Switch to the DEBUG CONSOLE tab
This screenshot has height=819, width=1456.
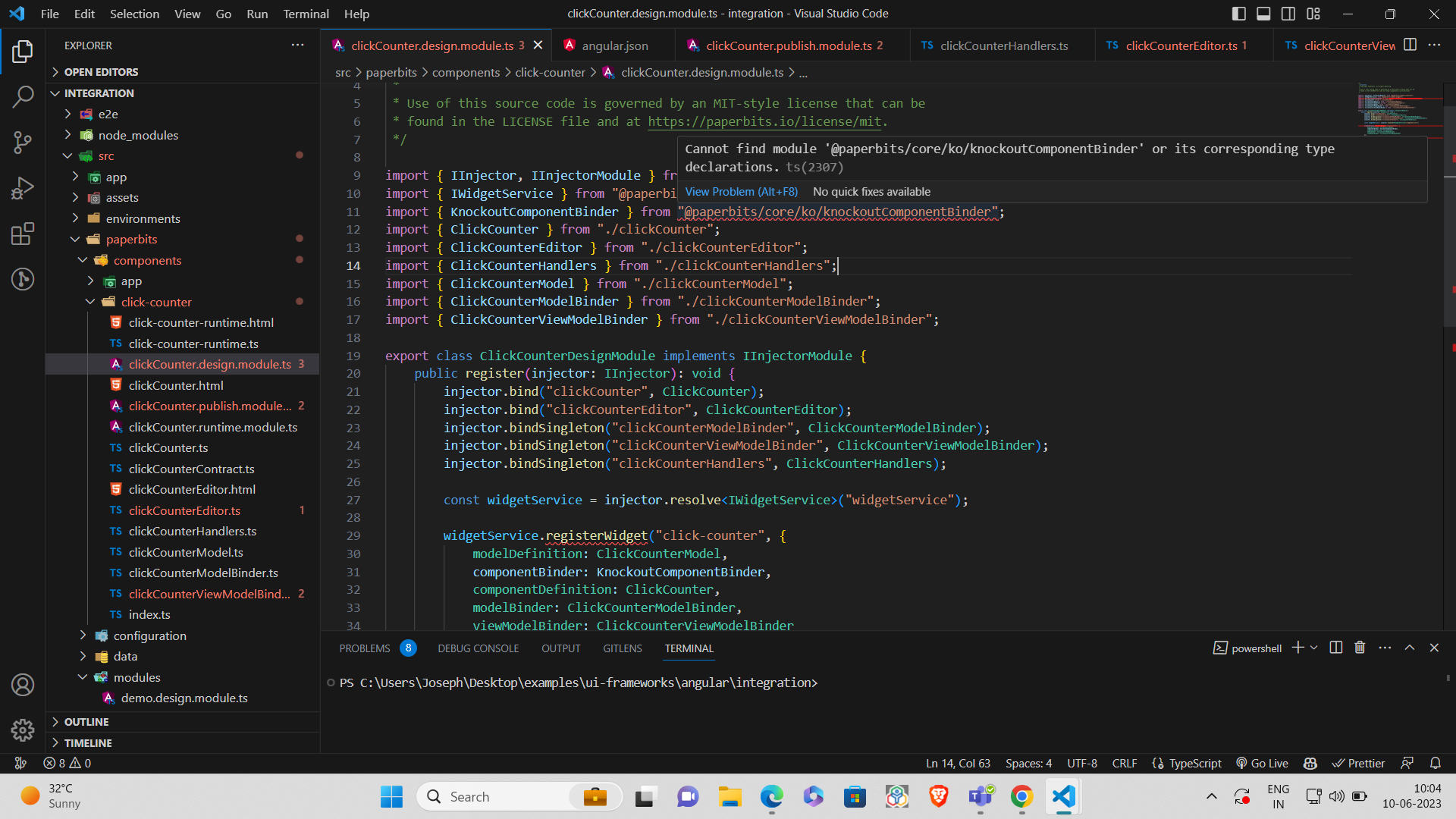pos(479,648)
